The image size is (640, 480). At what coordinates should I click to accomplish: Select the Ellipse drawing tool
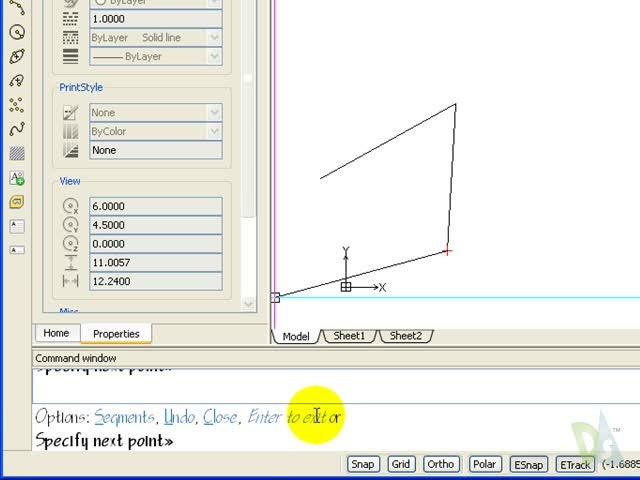(17, 56)
